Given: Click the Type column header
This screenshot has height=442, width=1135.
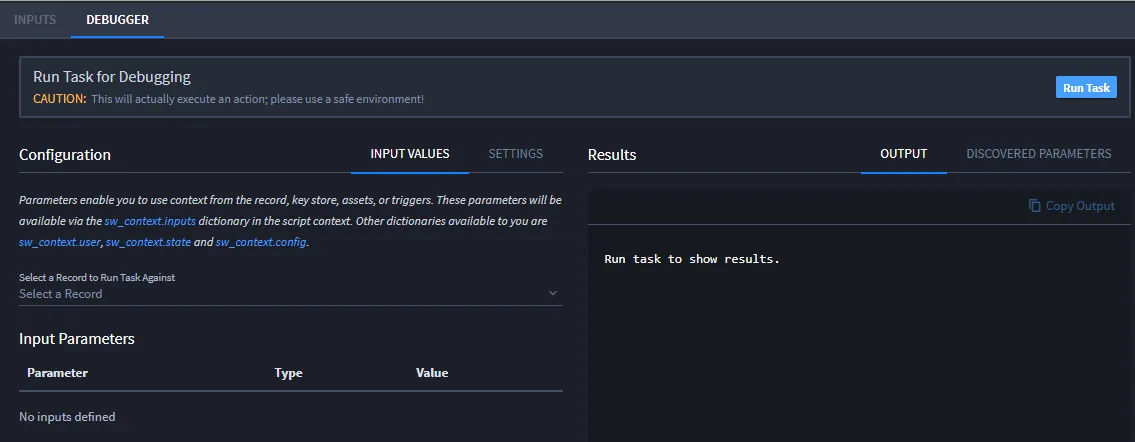Looking at the screenshot, I should (288, 373).
